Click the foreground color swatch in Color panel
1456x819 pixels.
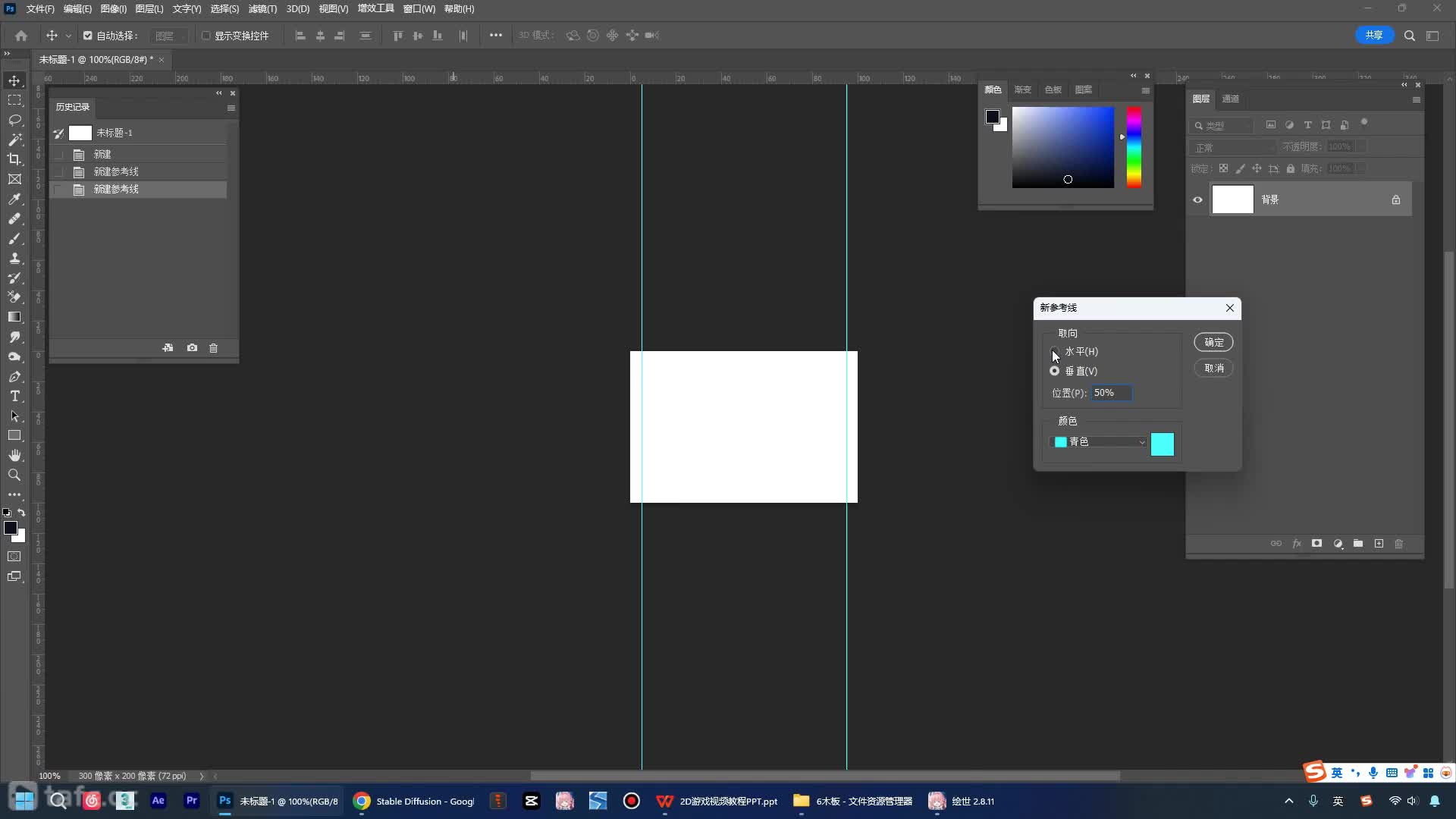click(992, 117)
